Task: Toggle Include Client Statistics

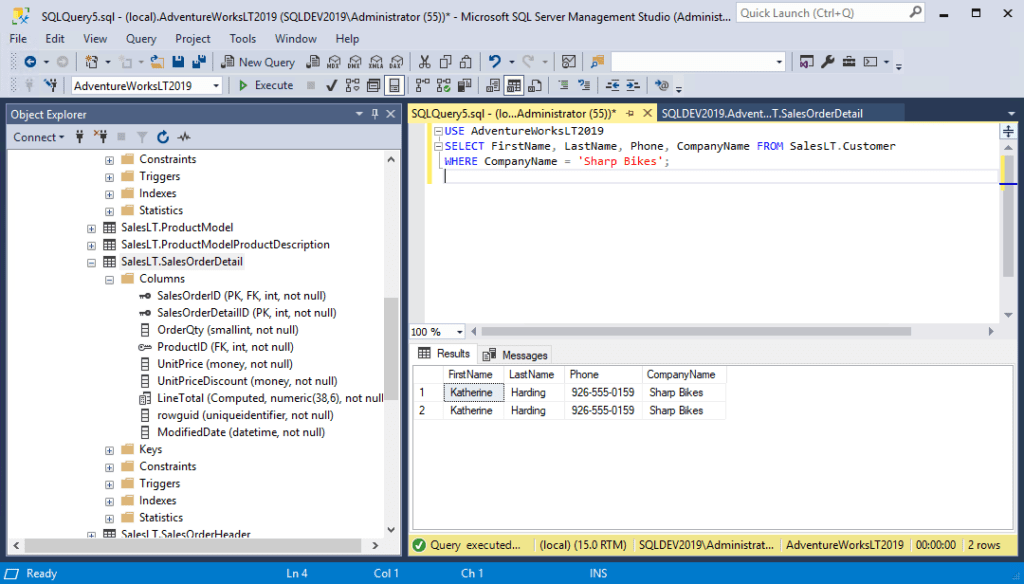Action: tap(464, 86)
